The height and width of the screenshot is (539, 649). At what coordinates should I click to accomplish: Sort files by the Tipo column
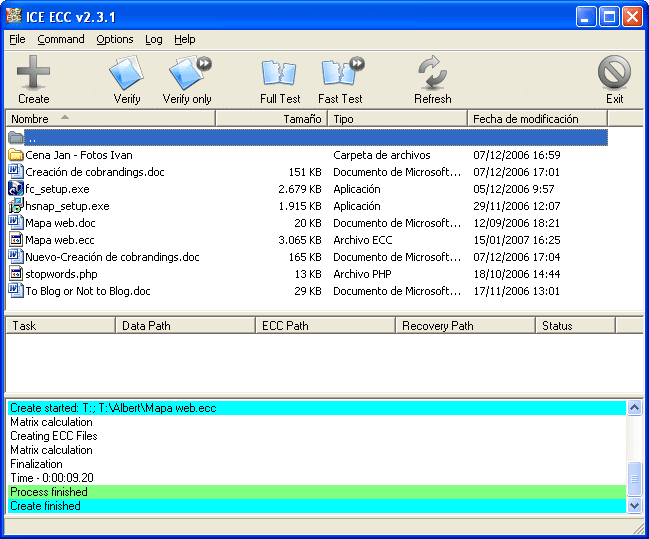point(397,119)
